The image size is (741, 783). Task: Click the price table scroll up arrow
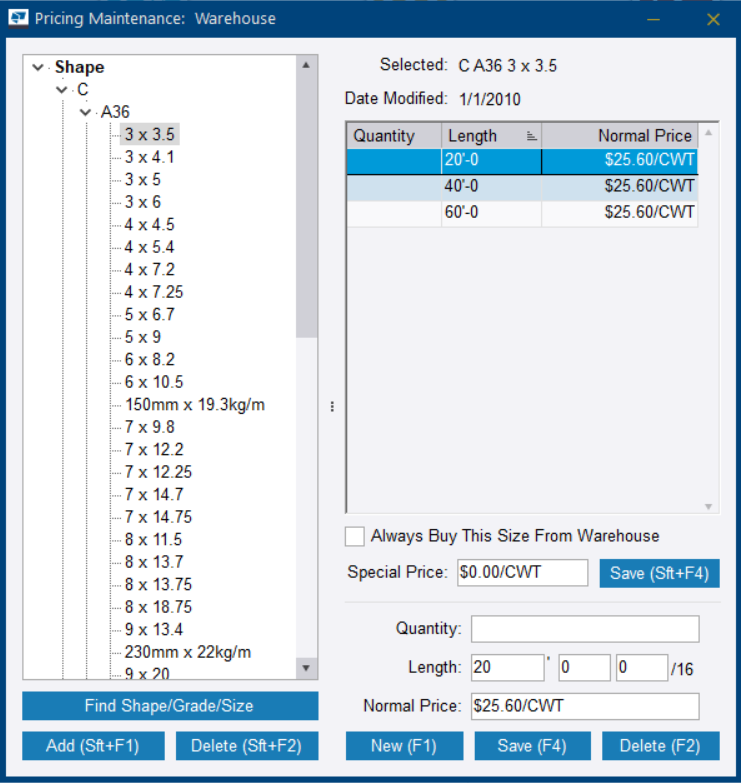[708, 133]
